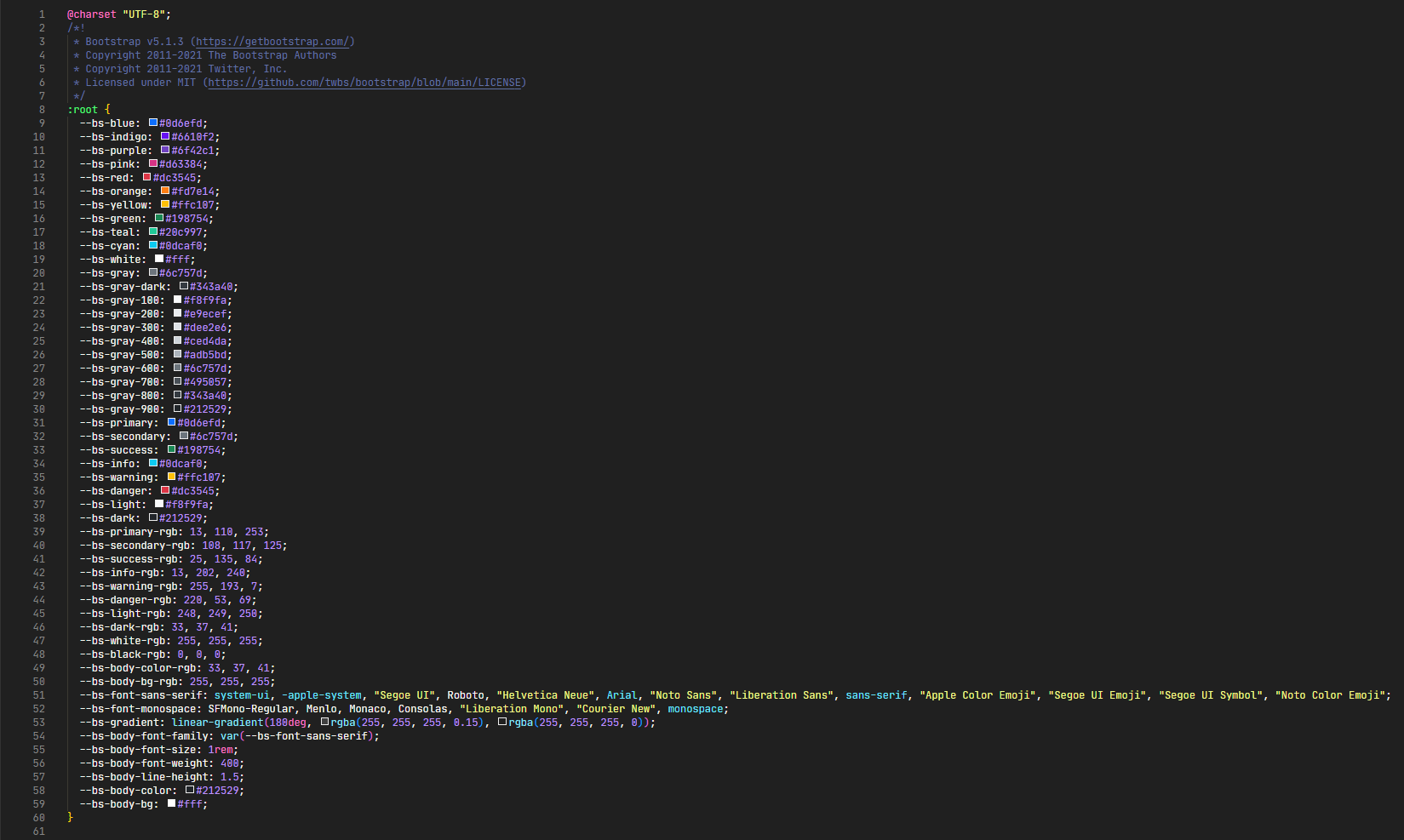Click the 'Twitter, Inc.' comment text

(x=248, y=69)
